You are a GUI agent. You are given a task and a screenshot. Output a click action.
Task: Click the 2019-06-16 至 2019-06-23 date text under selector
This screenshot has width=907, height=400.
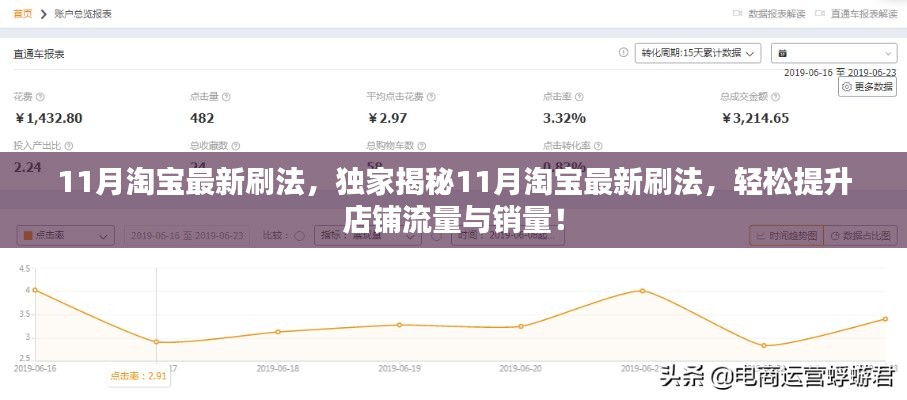click(x=840, y=72)
